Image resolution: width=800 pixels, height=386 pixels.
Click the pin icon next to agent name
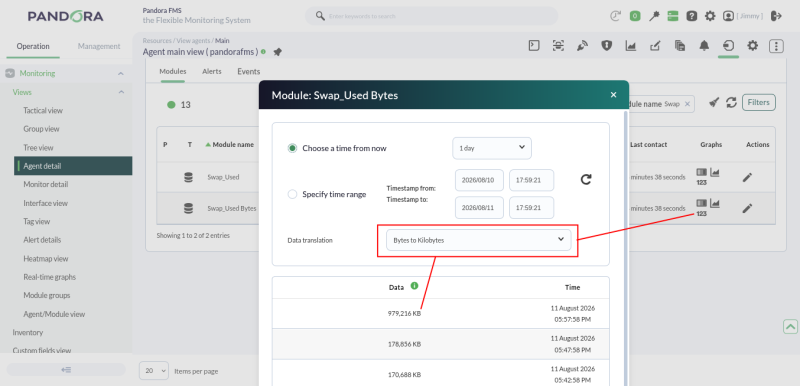point(278,52)
